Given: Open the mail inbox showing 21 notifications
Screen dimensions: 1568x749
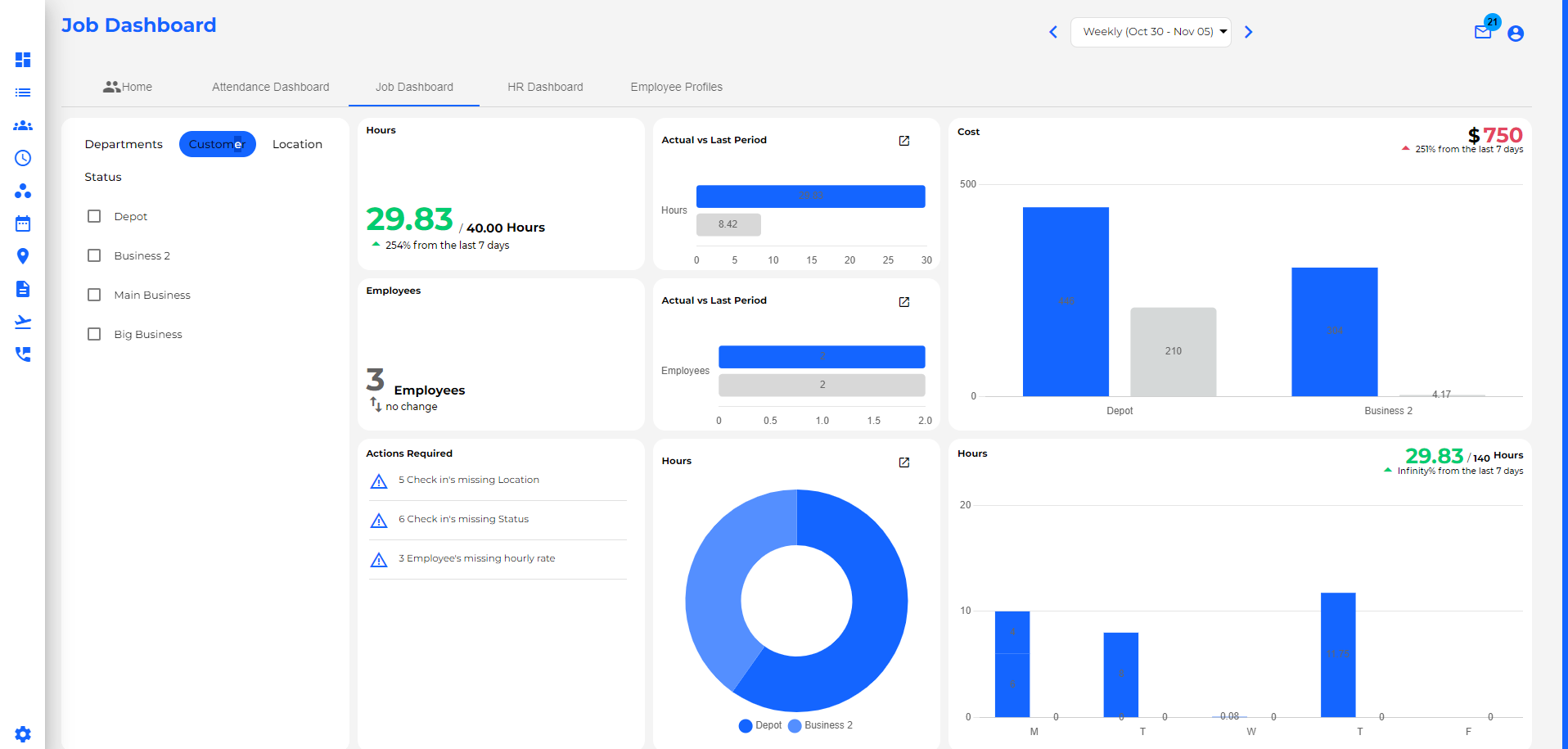Looking at the screenshot, I should click(x=1483, y=32).
